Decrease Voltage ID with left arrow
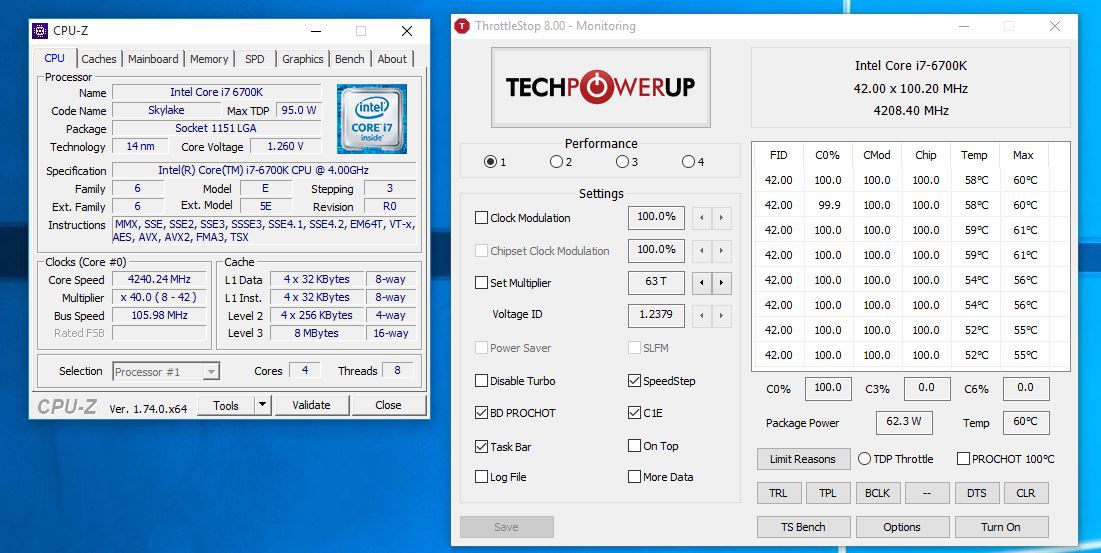The height and width of the screenshot is (553, 1101). (x=702, y=316)
